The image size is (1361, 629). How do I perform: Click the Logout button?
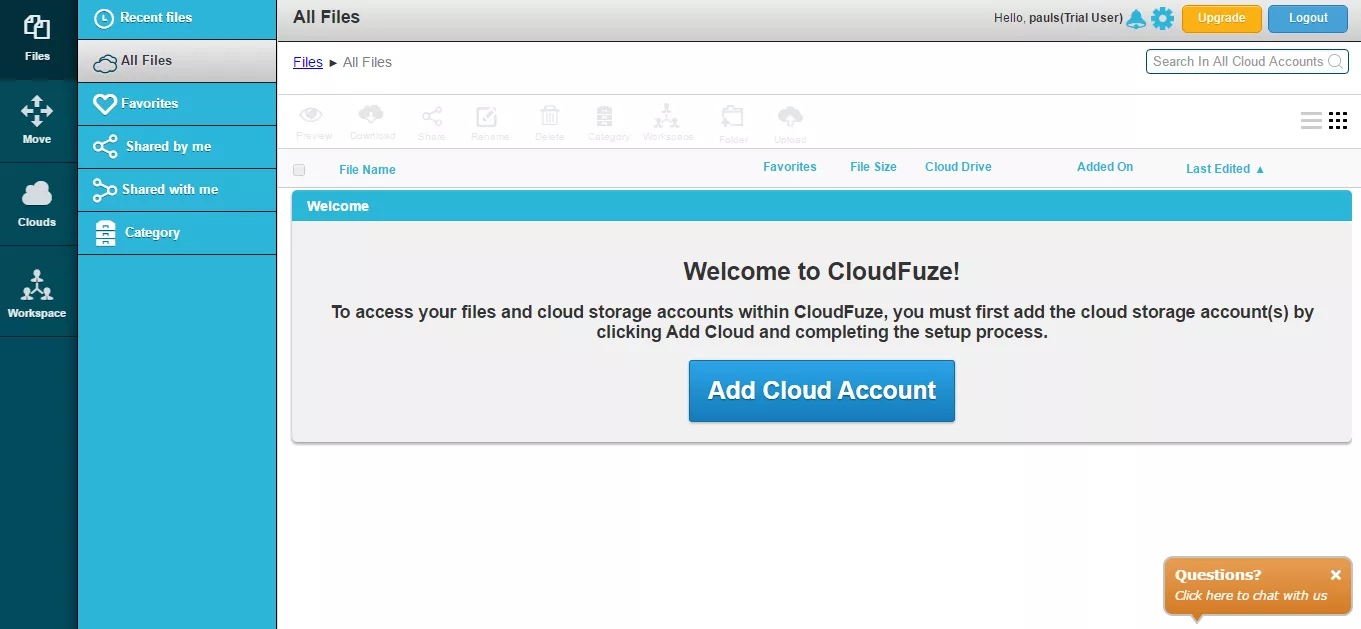click(1308, 18)
